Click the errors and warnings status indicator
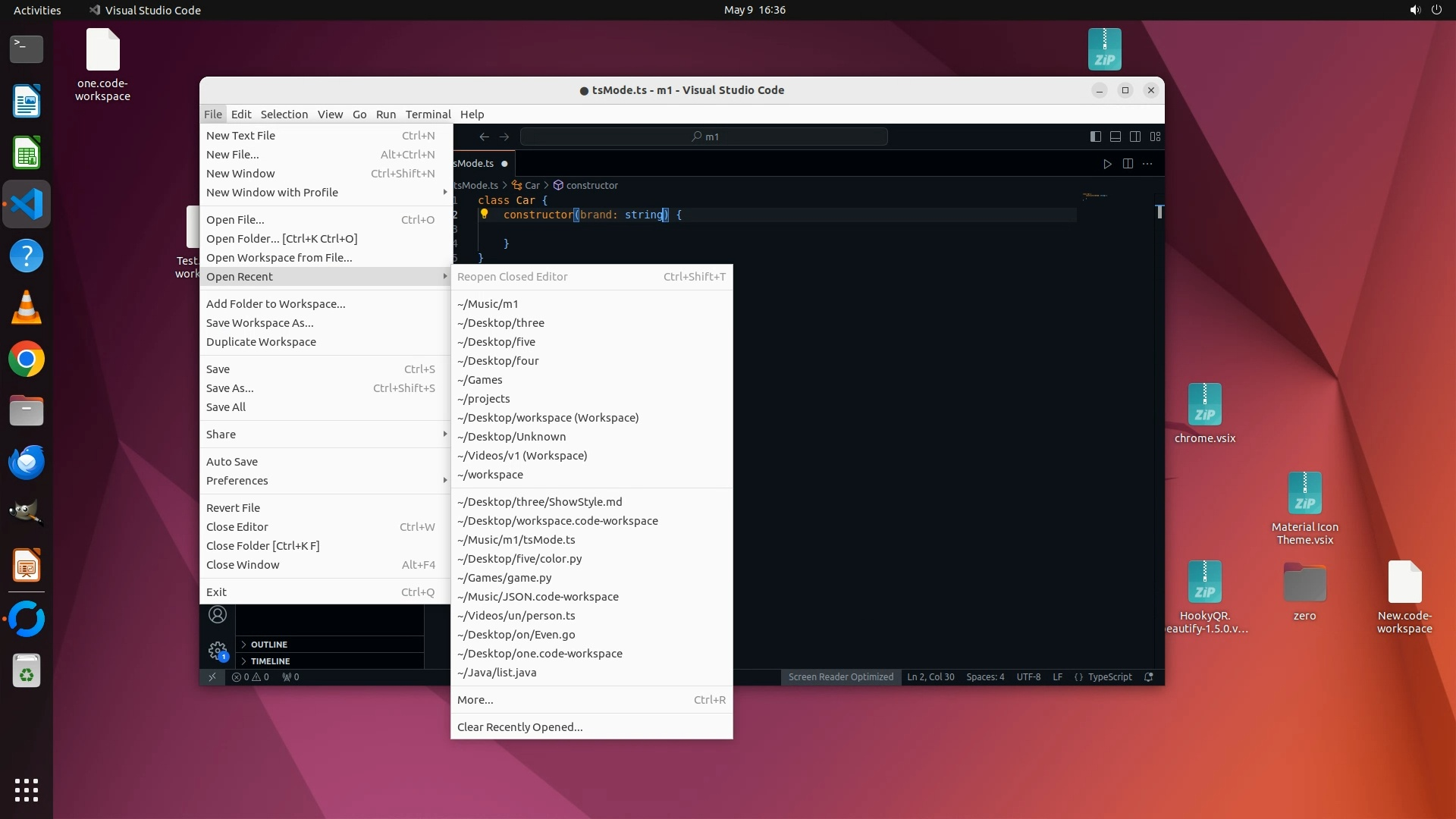Viewport: 1456px width, 819px height. tap(250, 677)
